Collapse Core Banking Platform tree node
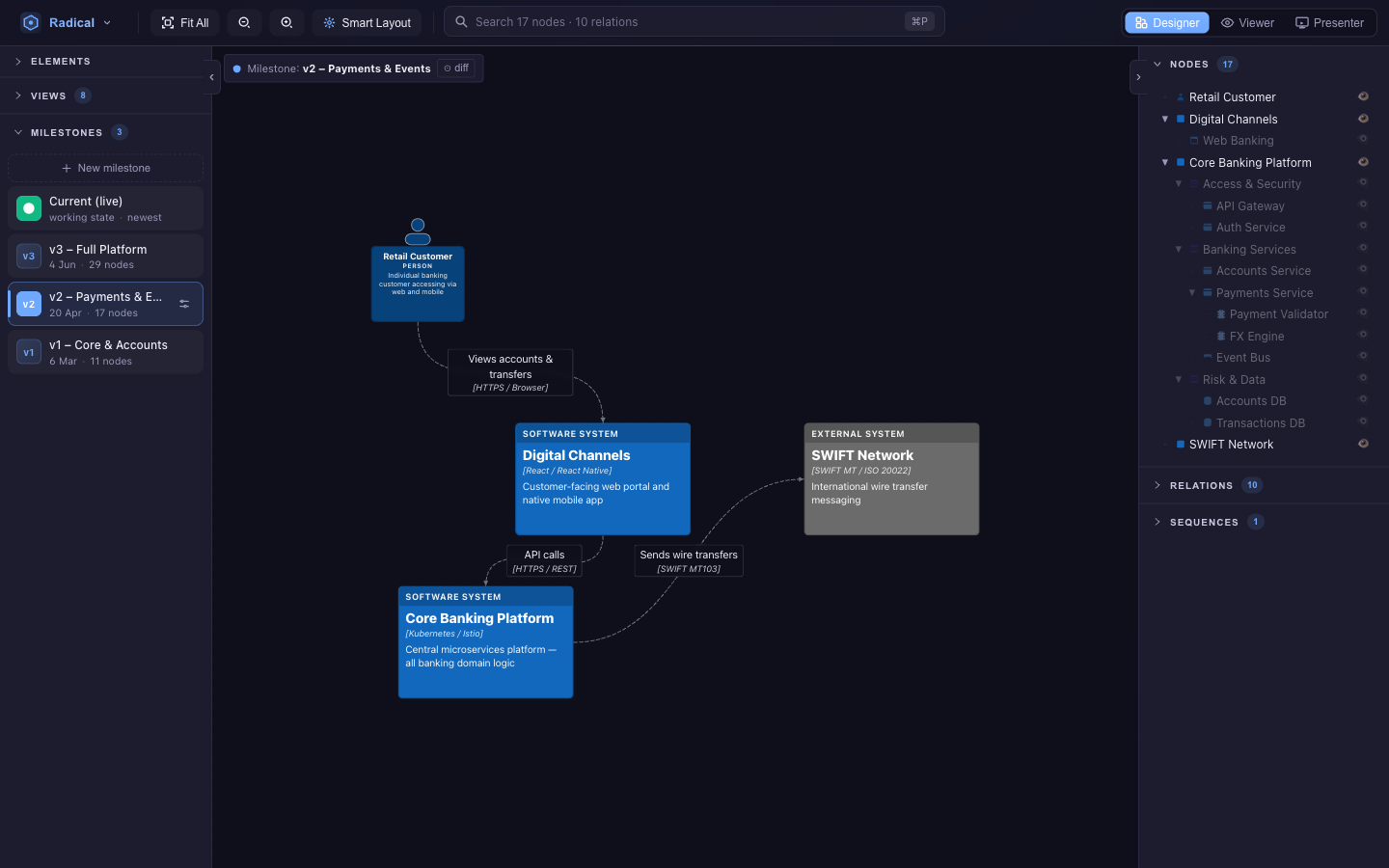Screen dimensions: 1389x868 point(1165,162)
